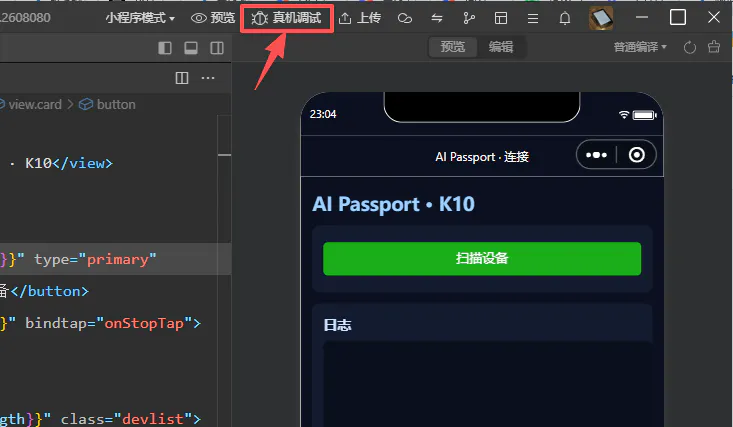Image resolution: width=733 pixels, height=427 pixels.
Task: Maximize the DevTools window
Action: (678, 18)
